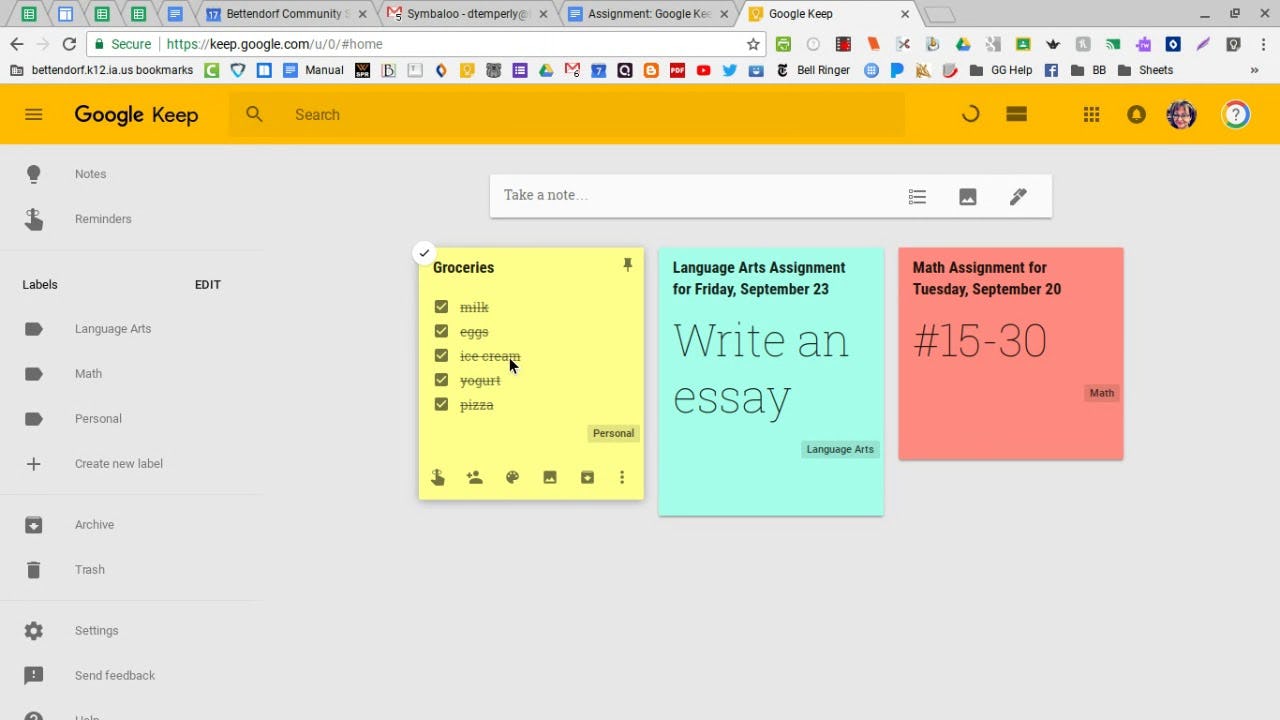
Task: Open more options on the Groceries note
Action: click(x=622, y=477)
